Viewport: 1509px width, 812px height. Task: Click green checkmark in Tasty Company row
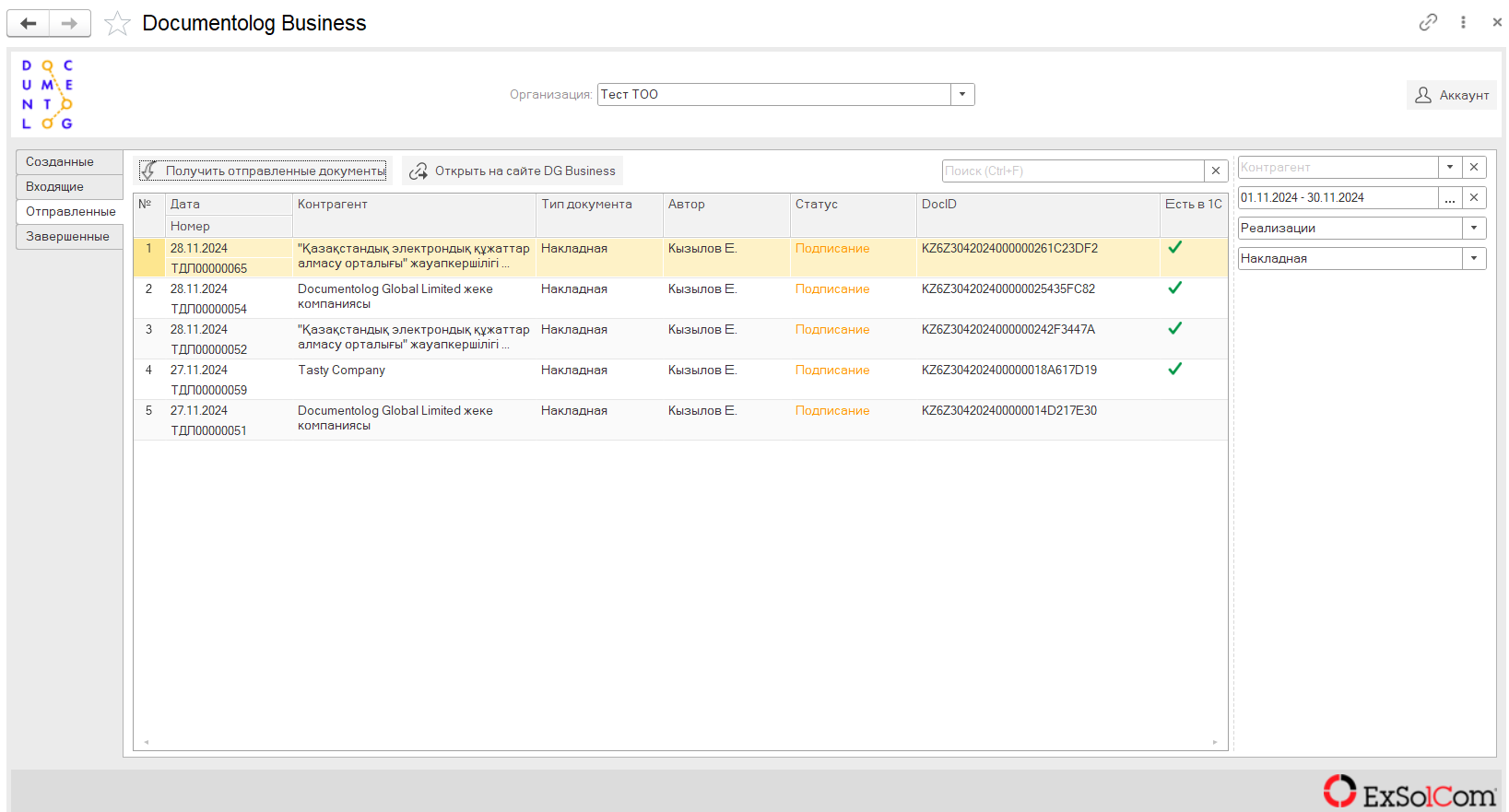click(1175, 369)
